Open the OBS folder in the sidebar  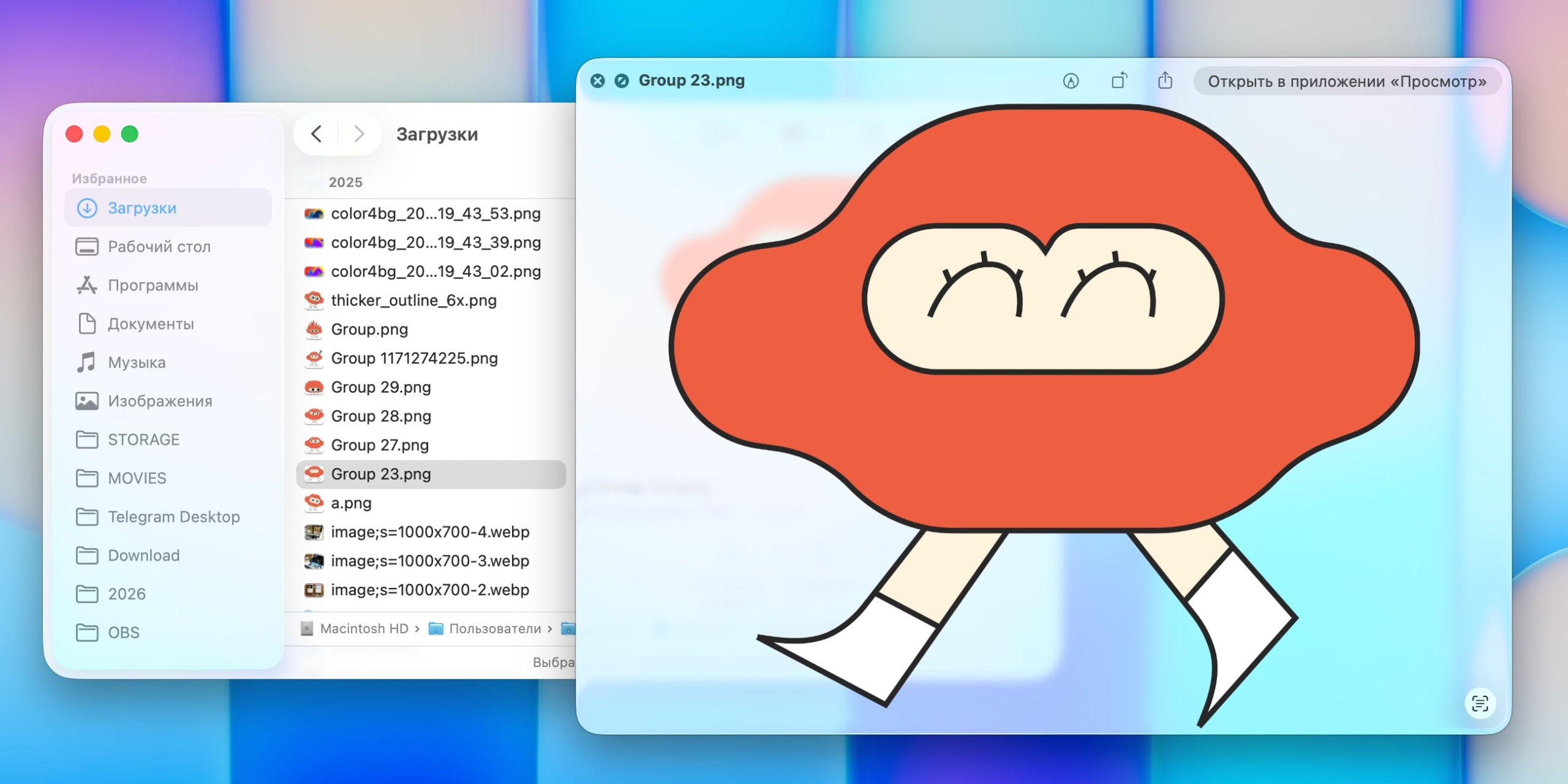coord(123,632)
